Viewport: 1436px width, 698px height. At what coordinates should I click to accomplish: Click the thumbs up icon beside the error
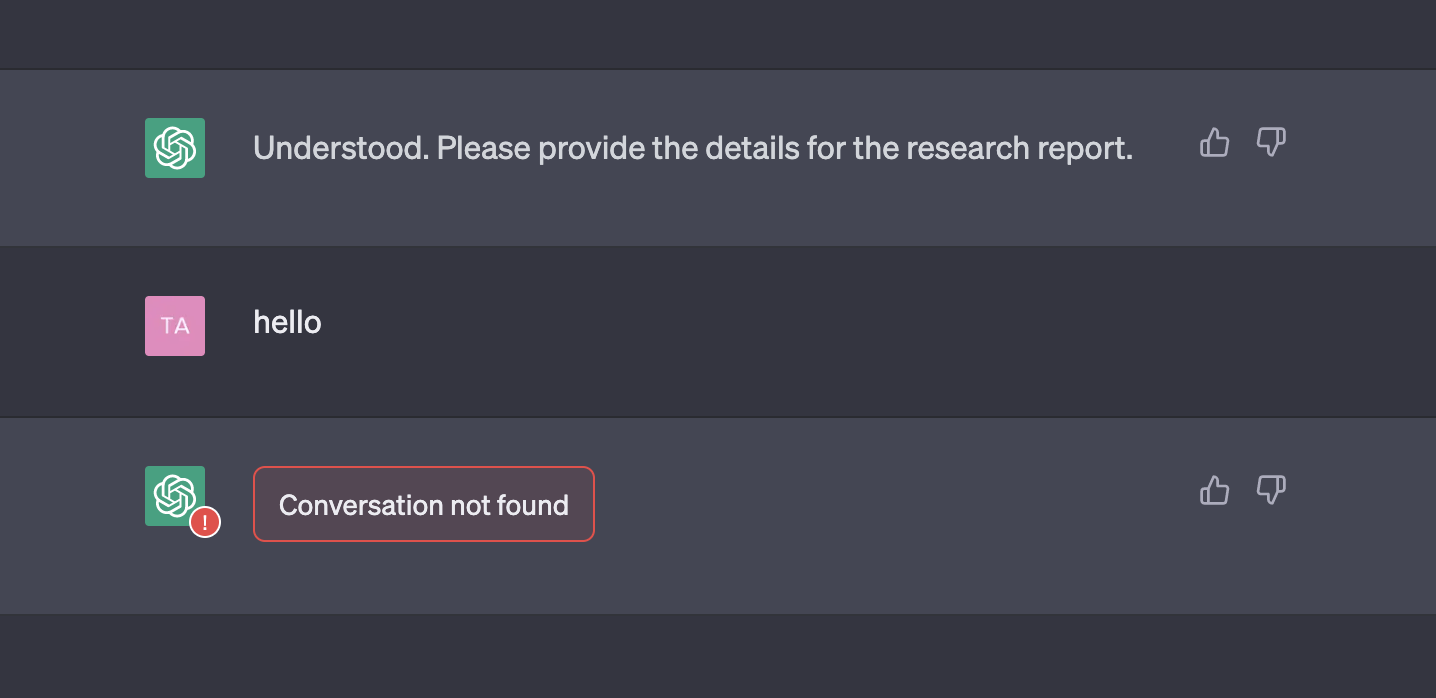tap(1214, 491)
